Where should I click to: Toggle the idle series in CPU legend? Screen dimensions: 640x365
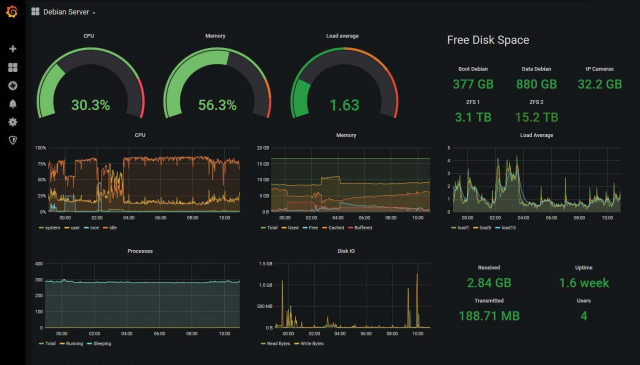[x=110, y=228]
